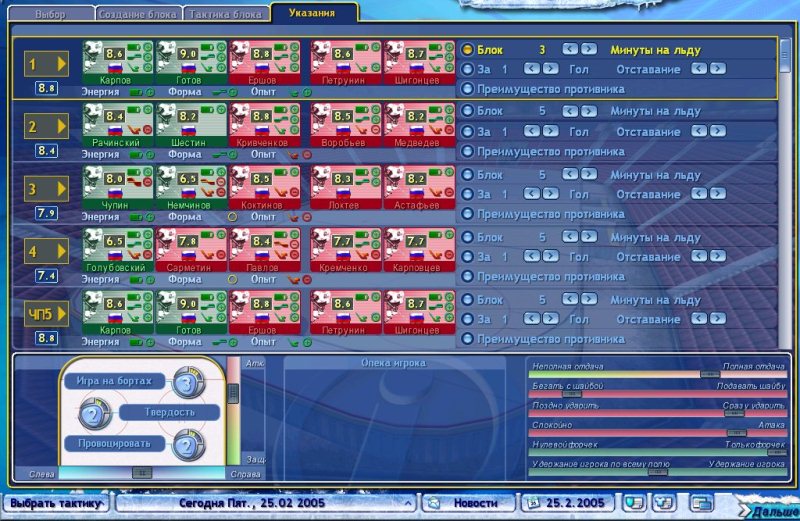
Task: Select the Блок radio button for line 2
Action: pos(467,112)
